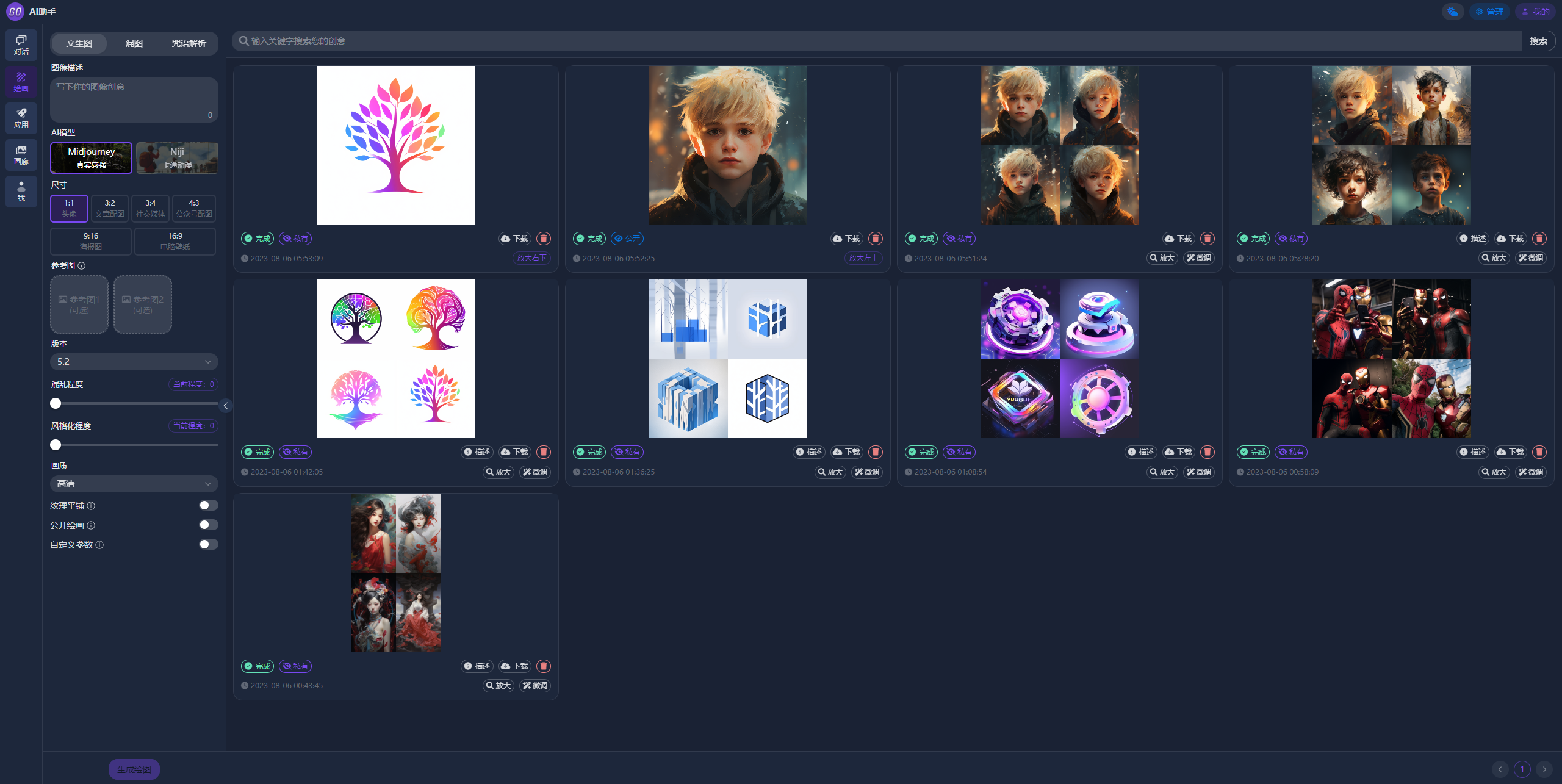This screenshot has width=1562, height=784.
Task: Switch to the 文生图 tab
Action: coord(79,43)
